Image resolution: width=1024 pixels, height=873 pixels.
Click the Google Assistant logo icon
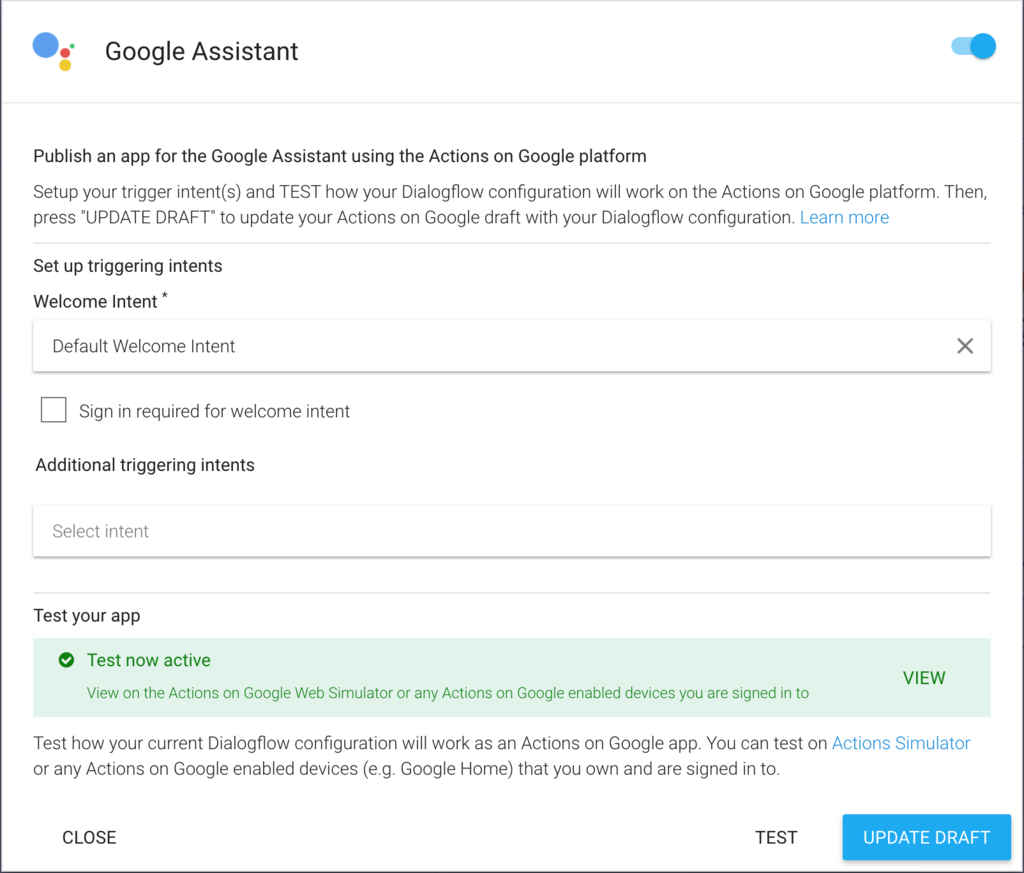click(x=54, y=52)
